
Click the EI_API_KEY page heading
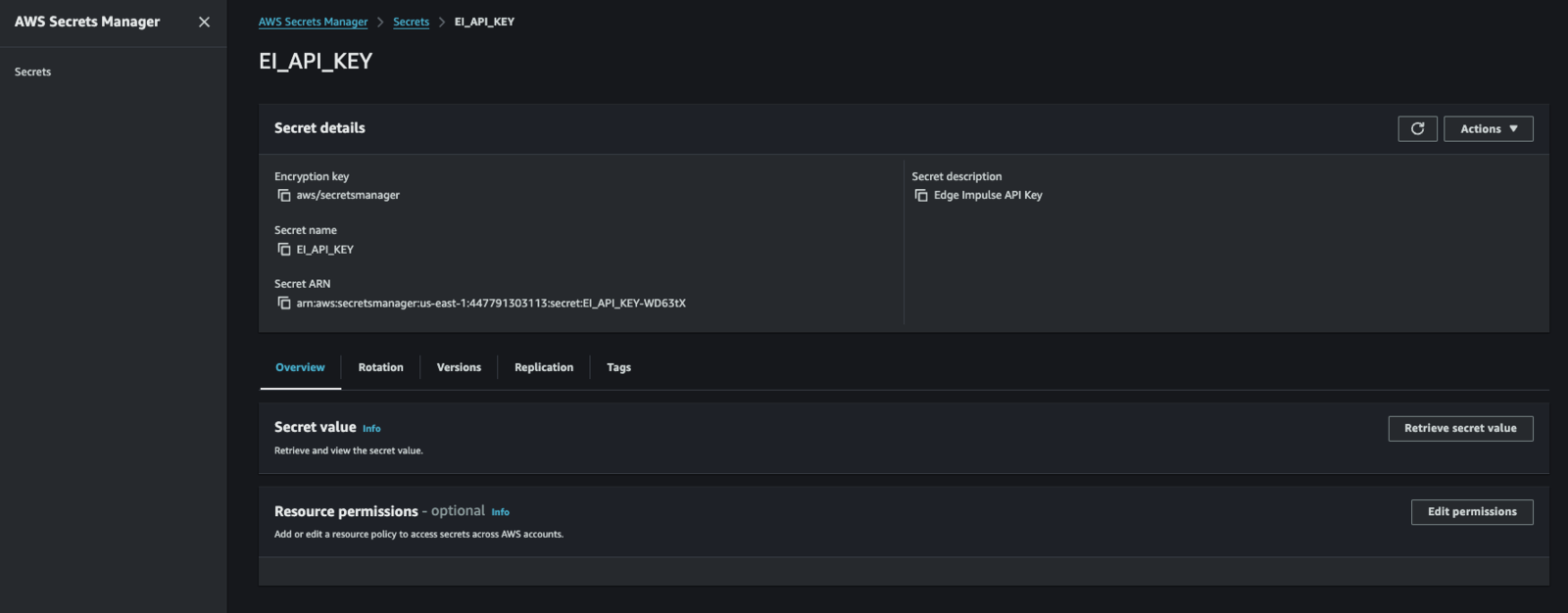click(x=316, y=61)
